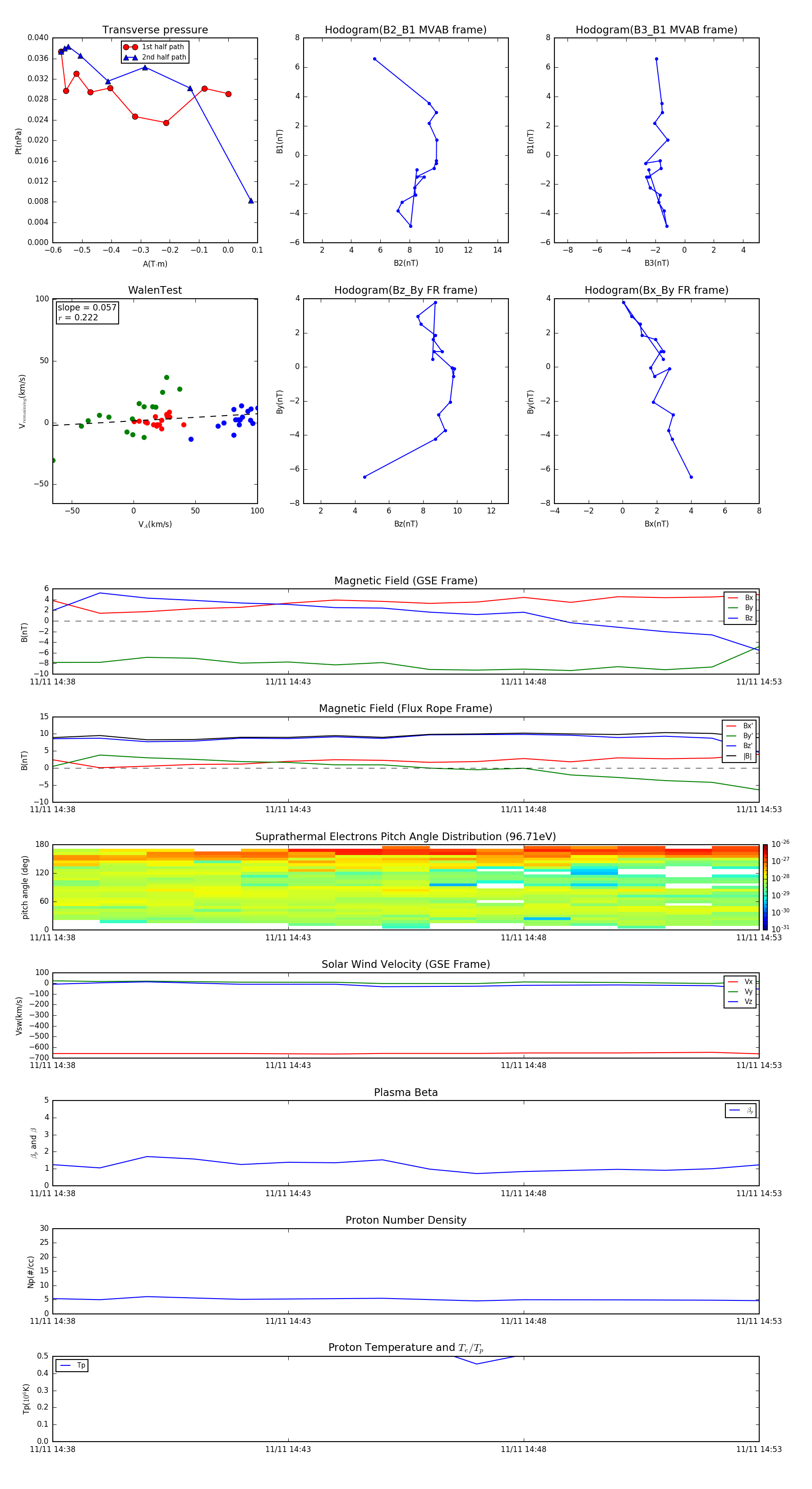Click the '|B|' entry in Flux Rope legend
This screenshot has height=1489, width=812.
(x=740, y=757)
